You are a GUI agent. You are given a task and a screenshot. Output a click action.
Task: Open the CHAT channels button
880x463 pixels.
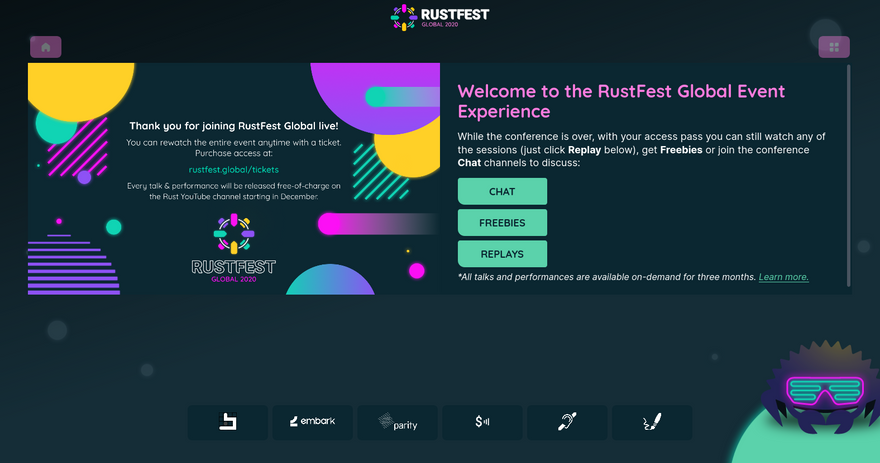click(502, 191)
